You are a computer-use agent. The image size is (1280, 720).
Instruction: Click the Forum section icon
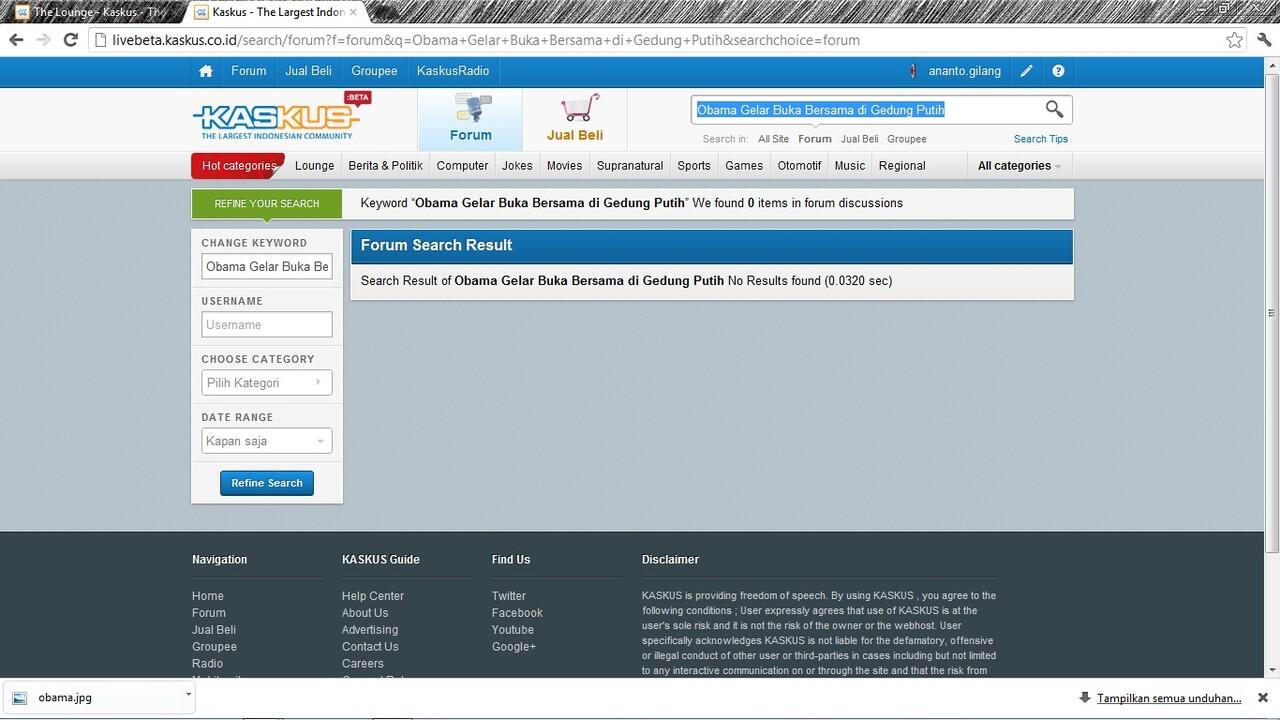[x=471, y=108]
